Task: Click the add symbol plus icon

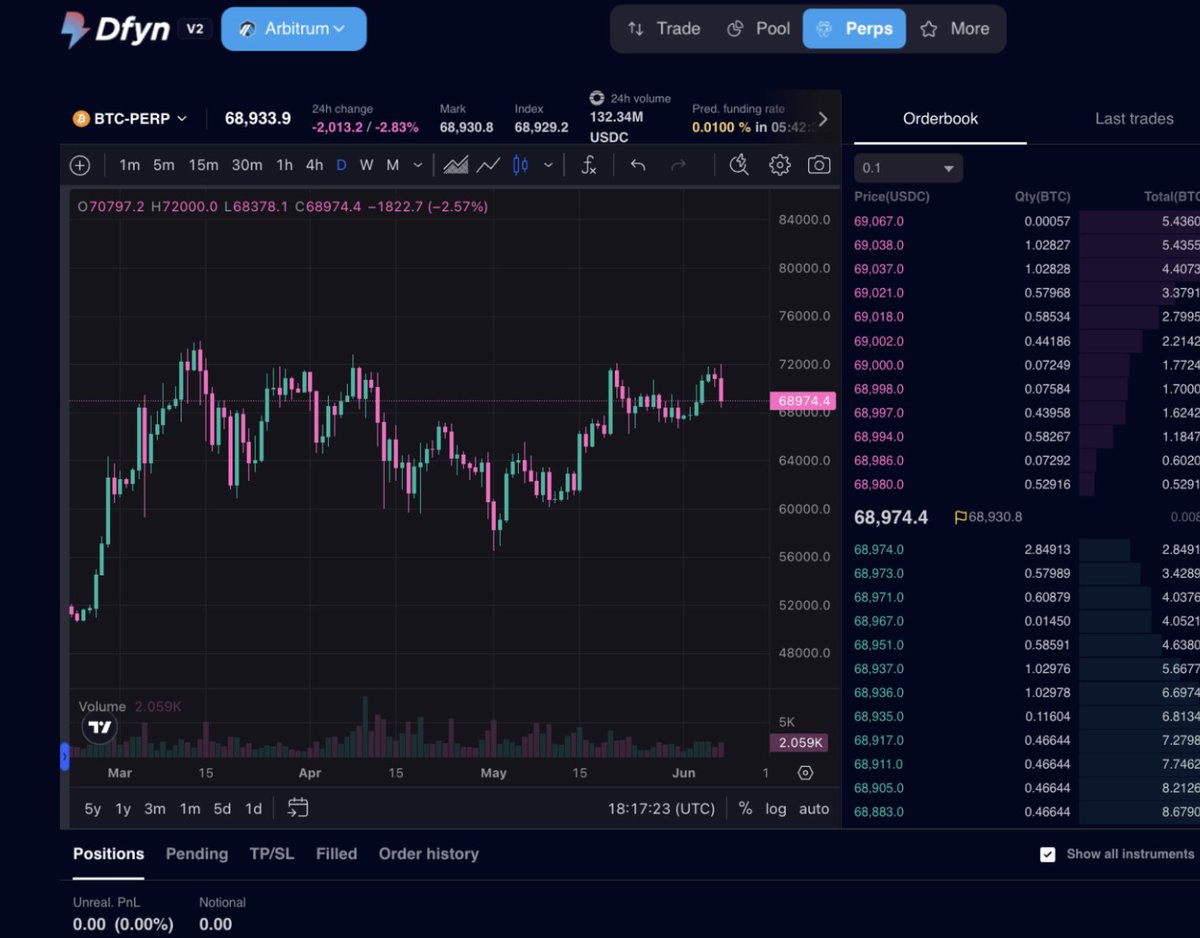Action: click(x=80, y=166)
